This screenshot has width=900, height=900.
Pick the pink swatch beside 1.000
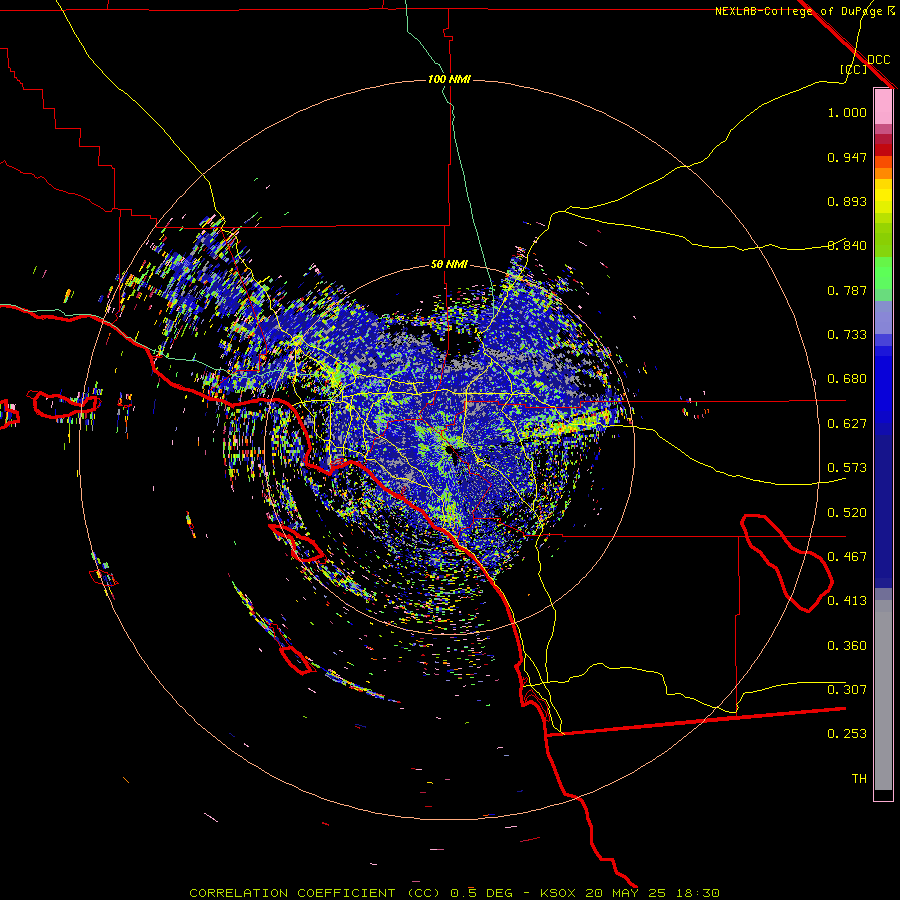883,107
